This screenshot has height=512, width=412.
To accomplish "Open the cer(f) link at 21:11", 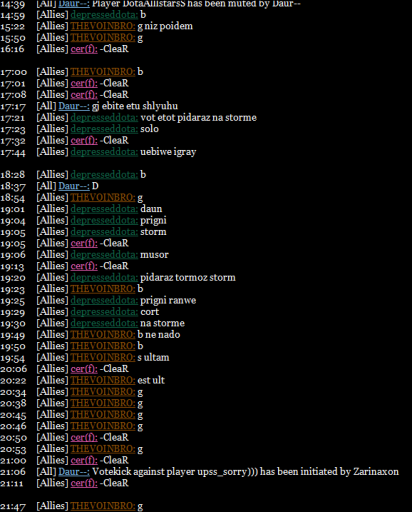I will [84, 483].
